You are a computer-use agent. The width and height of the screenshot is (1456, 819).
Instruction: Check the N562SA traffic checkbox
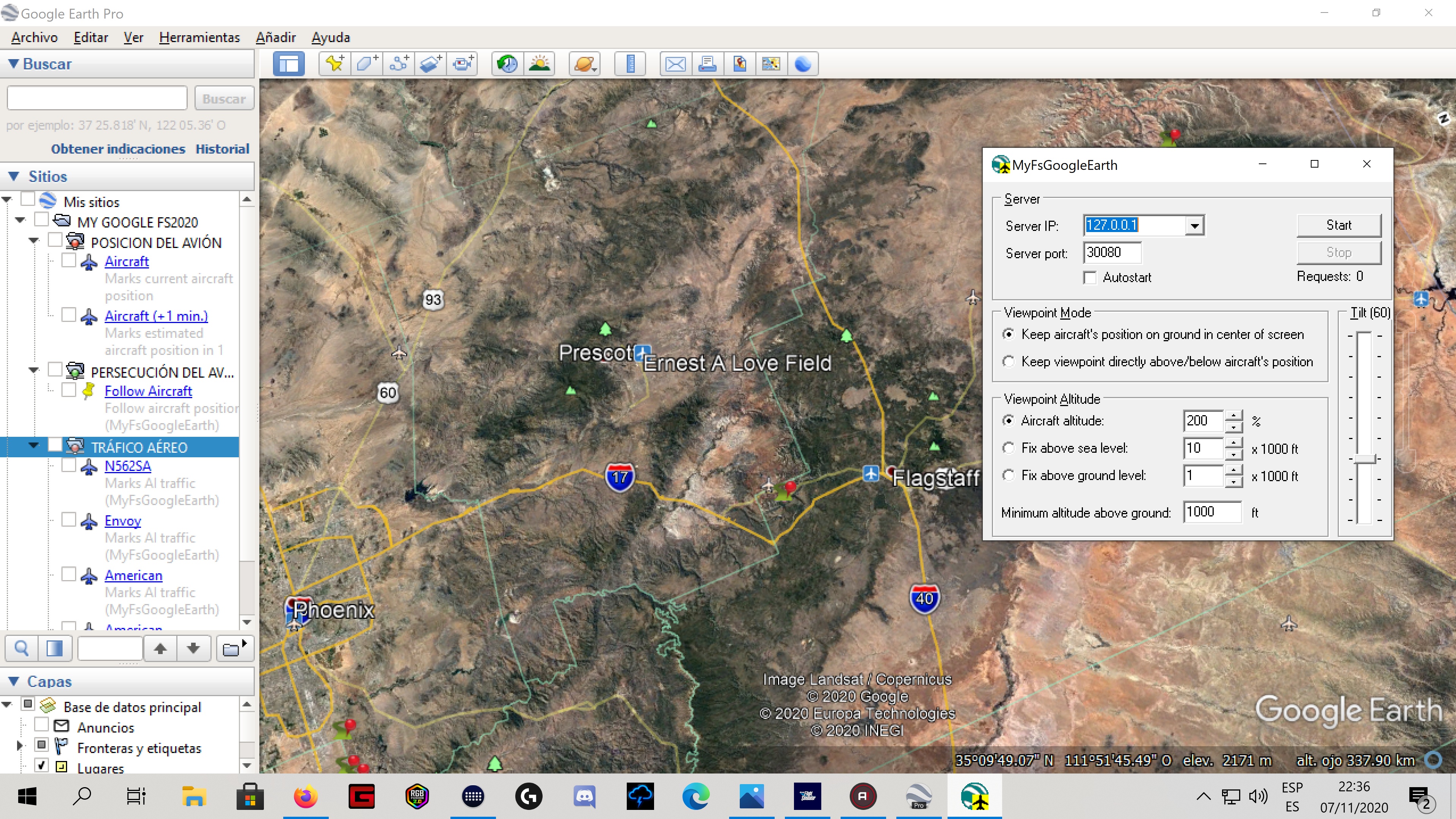coord(68,464)
